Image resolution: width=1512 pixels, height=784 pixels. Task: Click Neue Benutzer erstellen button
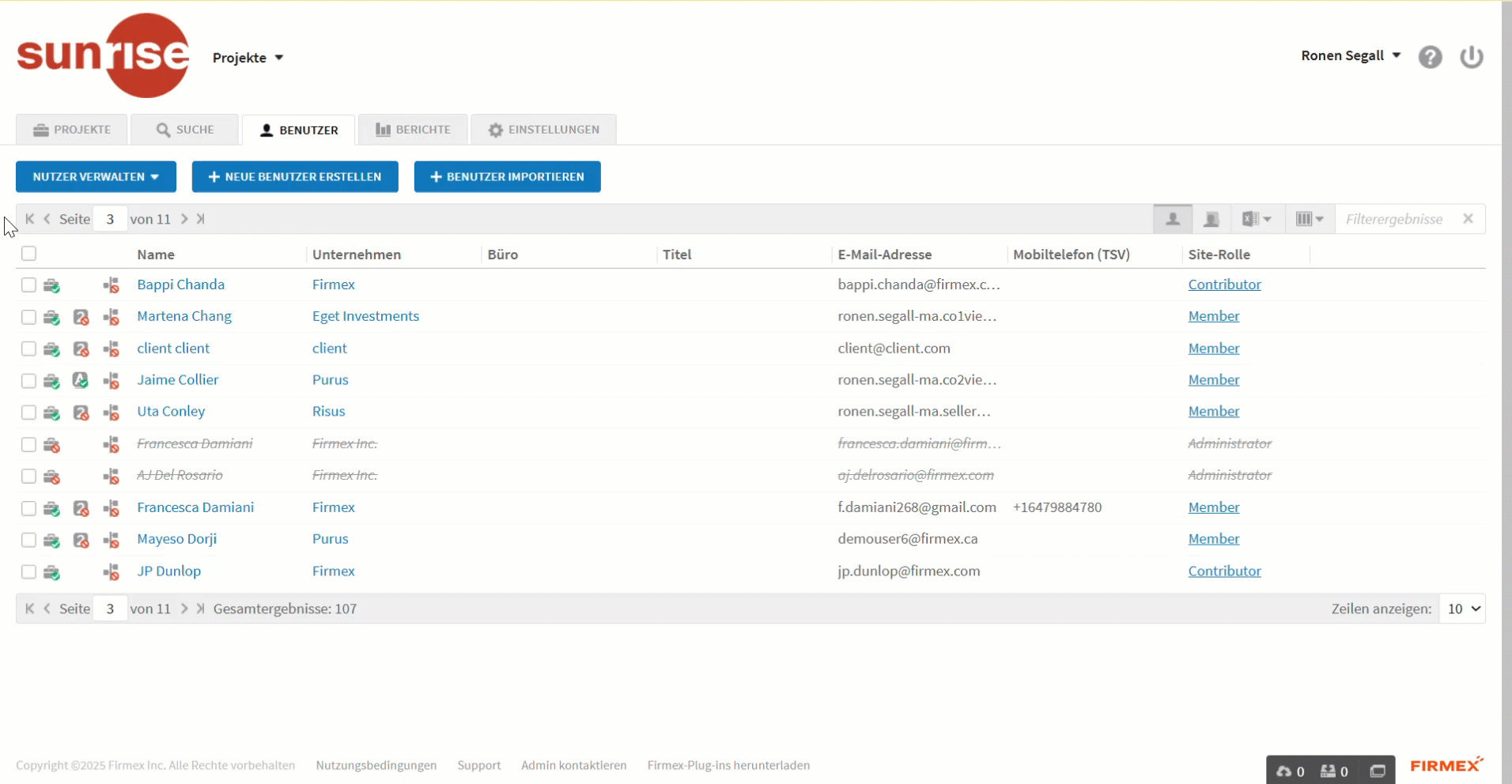click(x=295, y=177)
